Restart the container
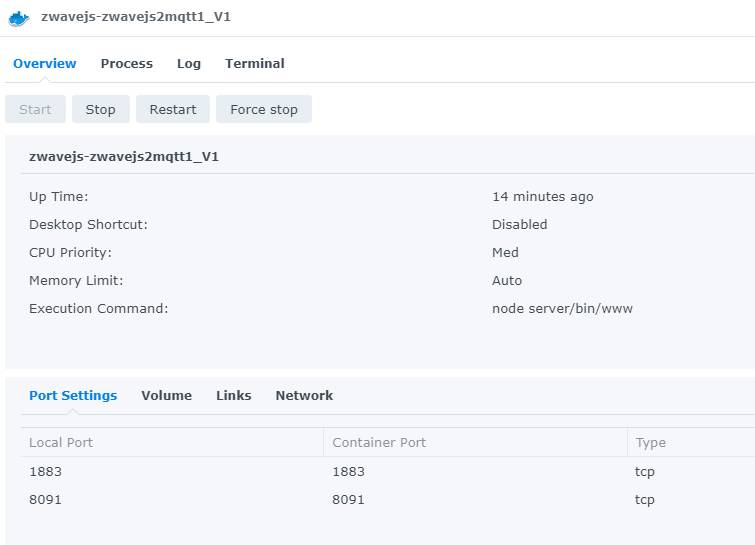The width and height of the screenshot is (755, 545). 173,109
